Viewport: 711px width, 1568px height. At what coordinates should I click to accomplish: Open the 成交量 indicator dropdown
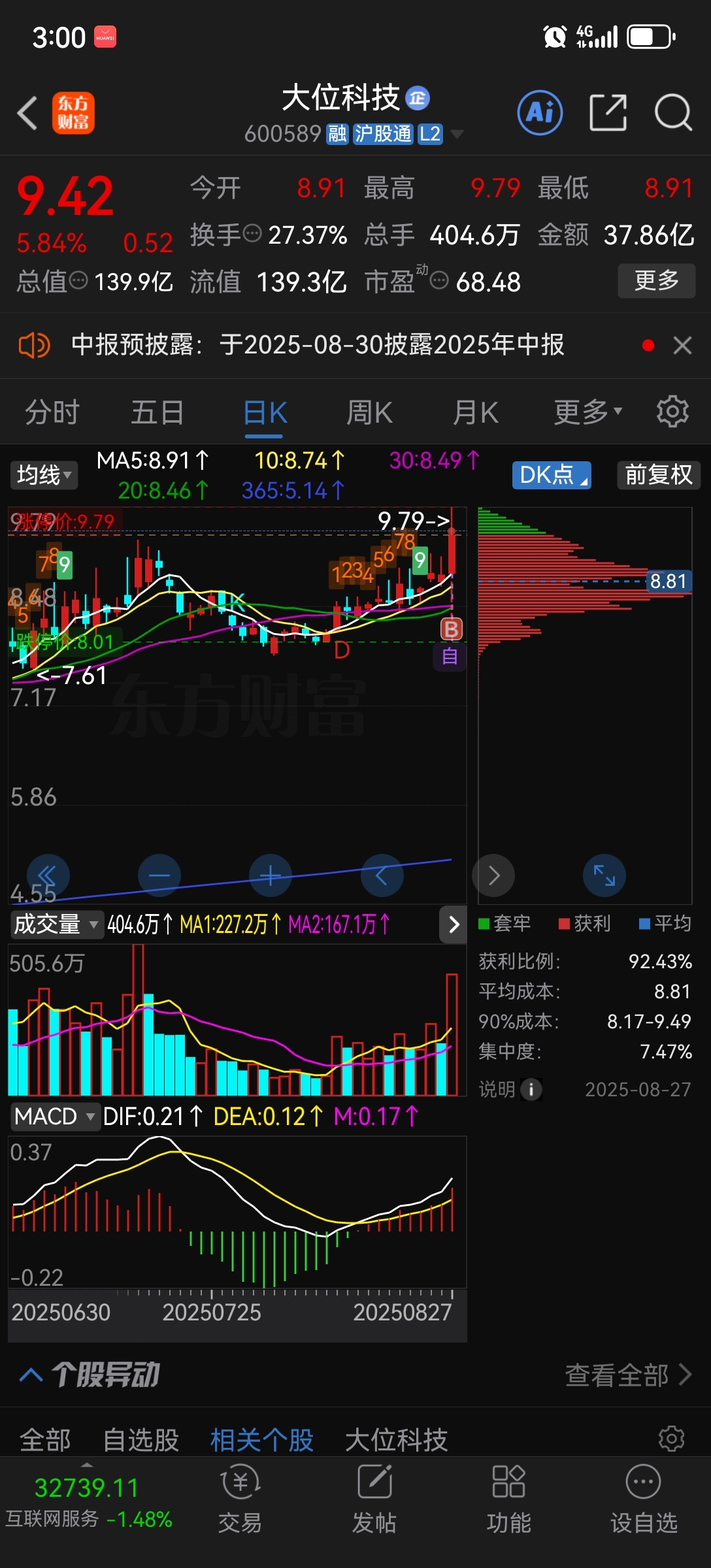click(x=56, y=924)
